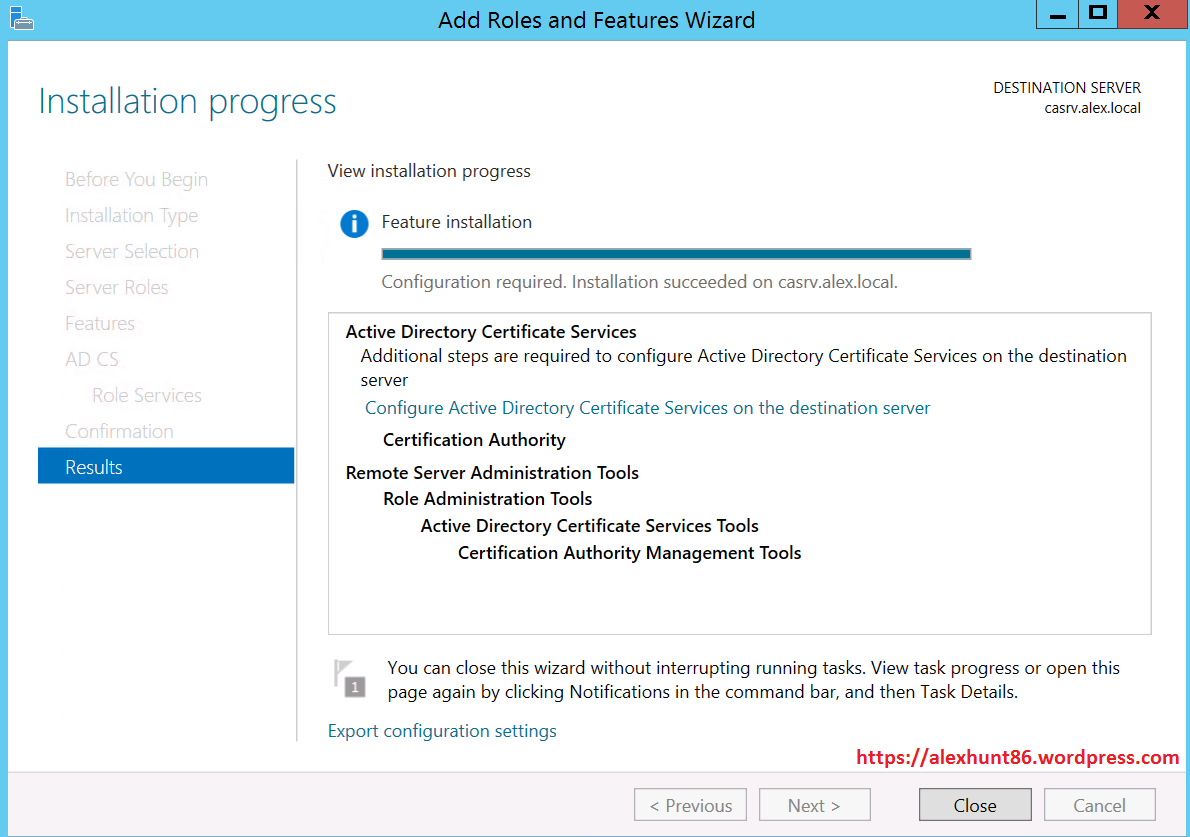
Task: Select the Features step
Action: click(x=100, y=324)
